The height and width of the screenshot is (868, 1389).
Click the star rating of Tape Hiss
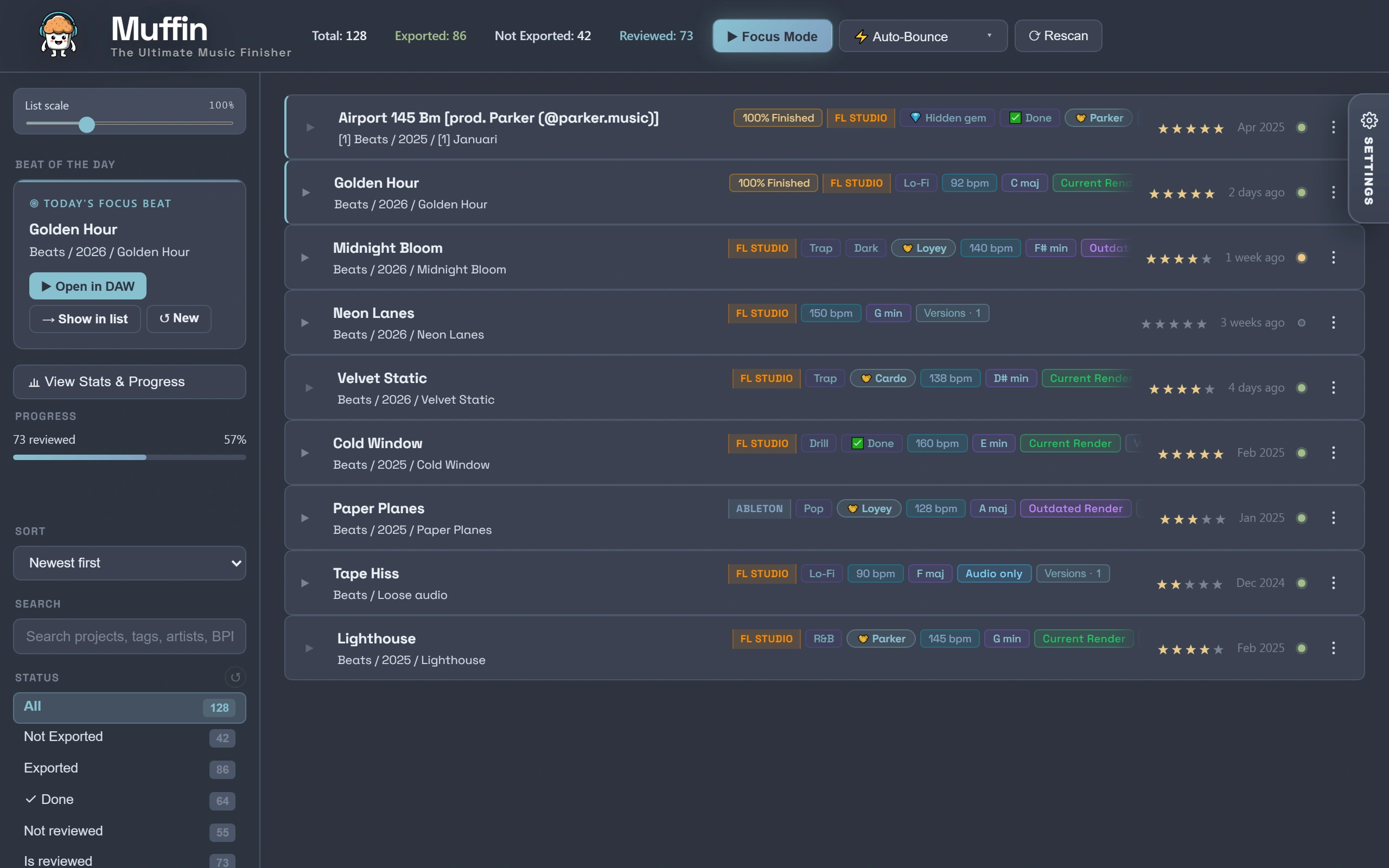[x=1189, y=584]
